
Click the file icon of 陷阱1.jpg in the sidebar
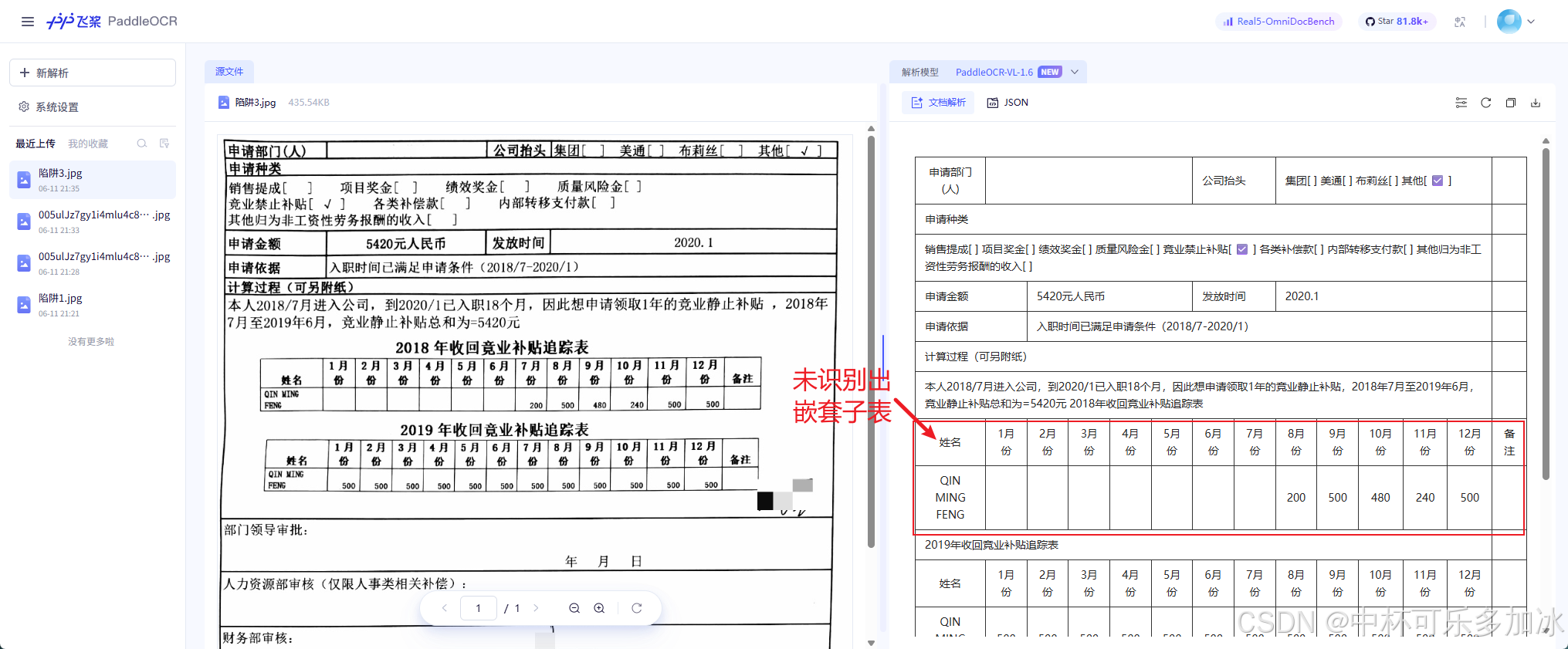[24, 305]
